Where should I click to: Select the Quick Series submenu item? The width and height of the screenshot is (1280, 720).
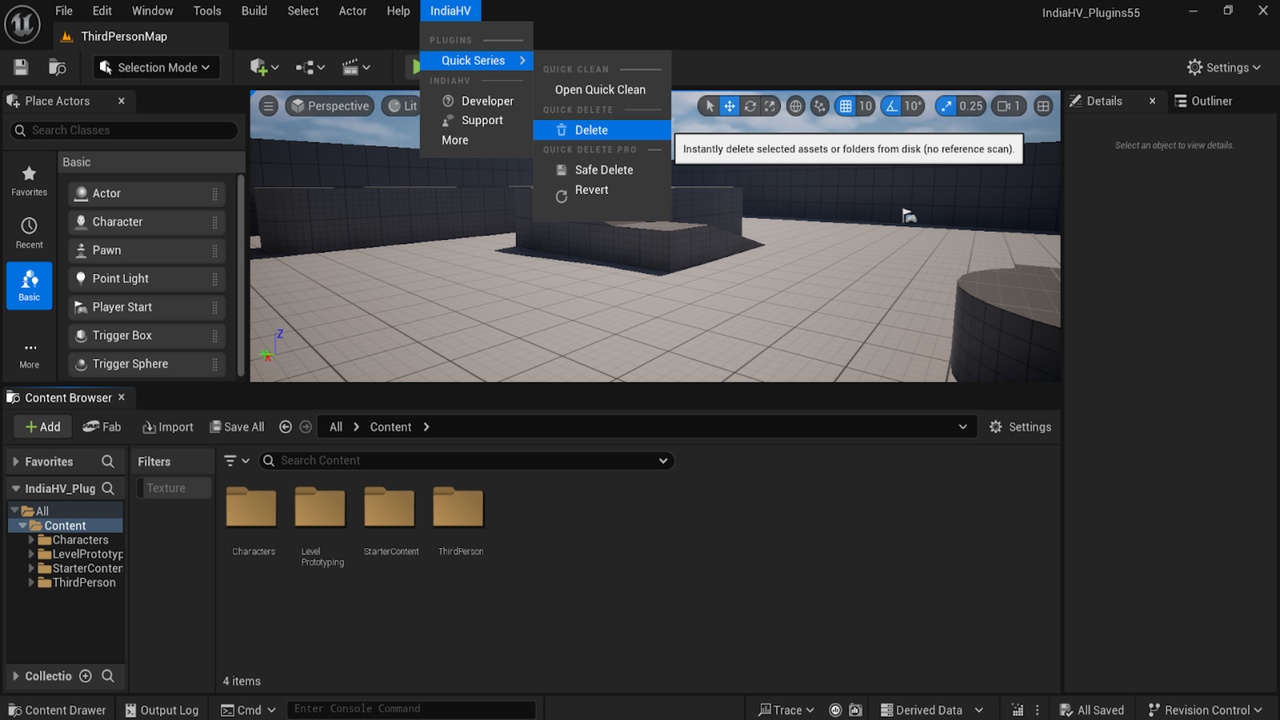pos(476,61)
